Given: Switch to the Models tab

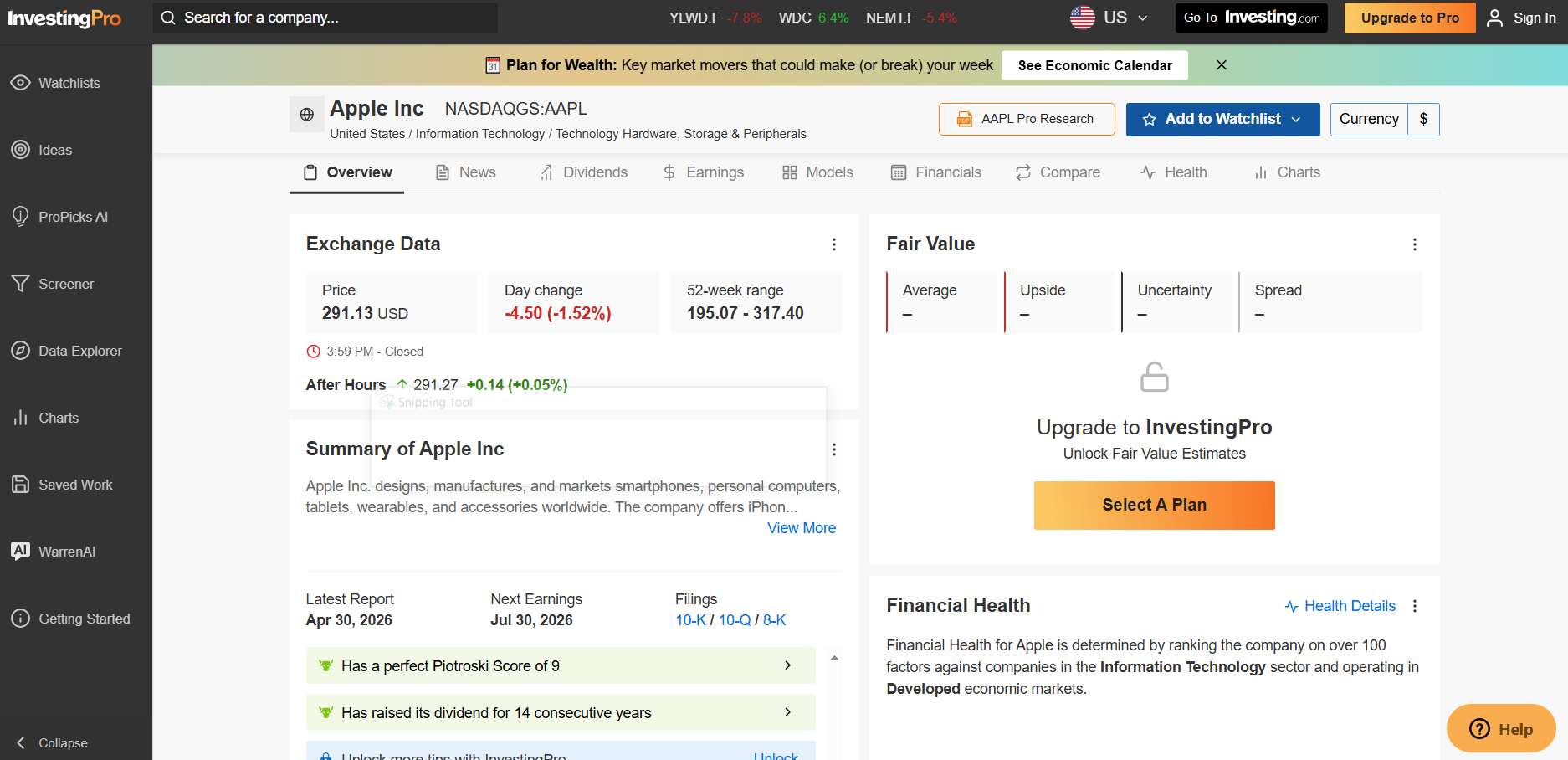Looking at the screenshot, I should coord(817,172).
